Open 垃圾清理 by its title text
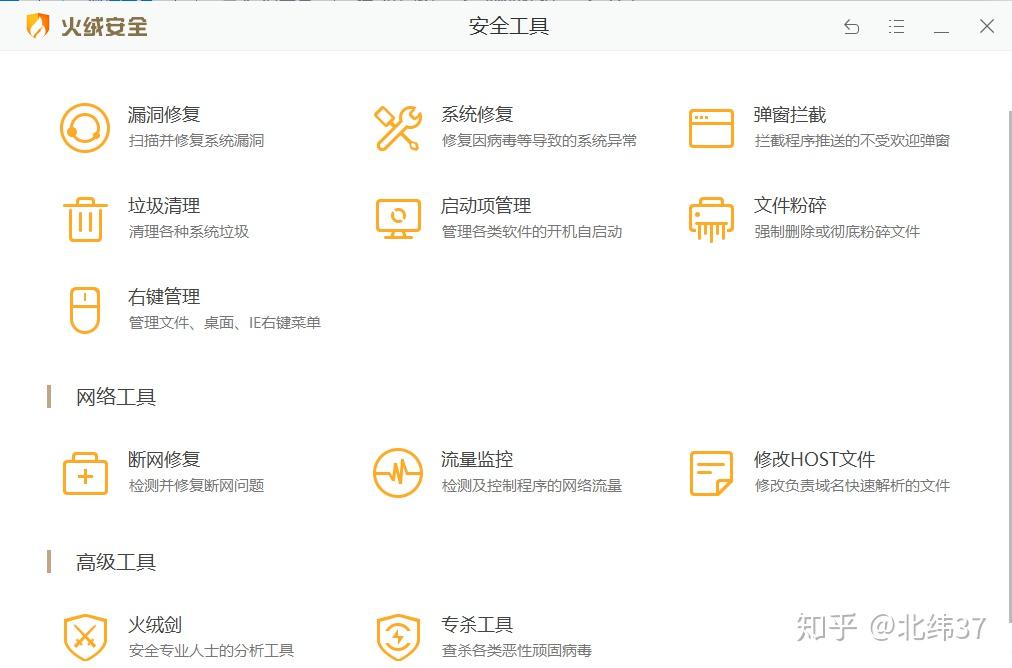Image resolution: width=1012 pixels, height=668 pixels. 164,206
